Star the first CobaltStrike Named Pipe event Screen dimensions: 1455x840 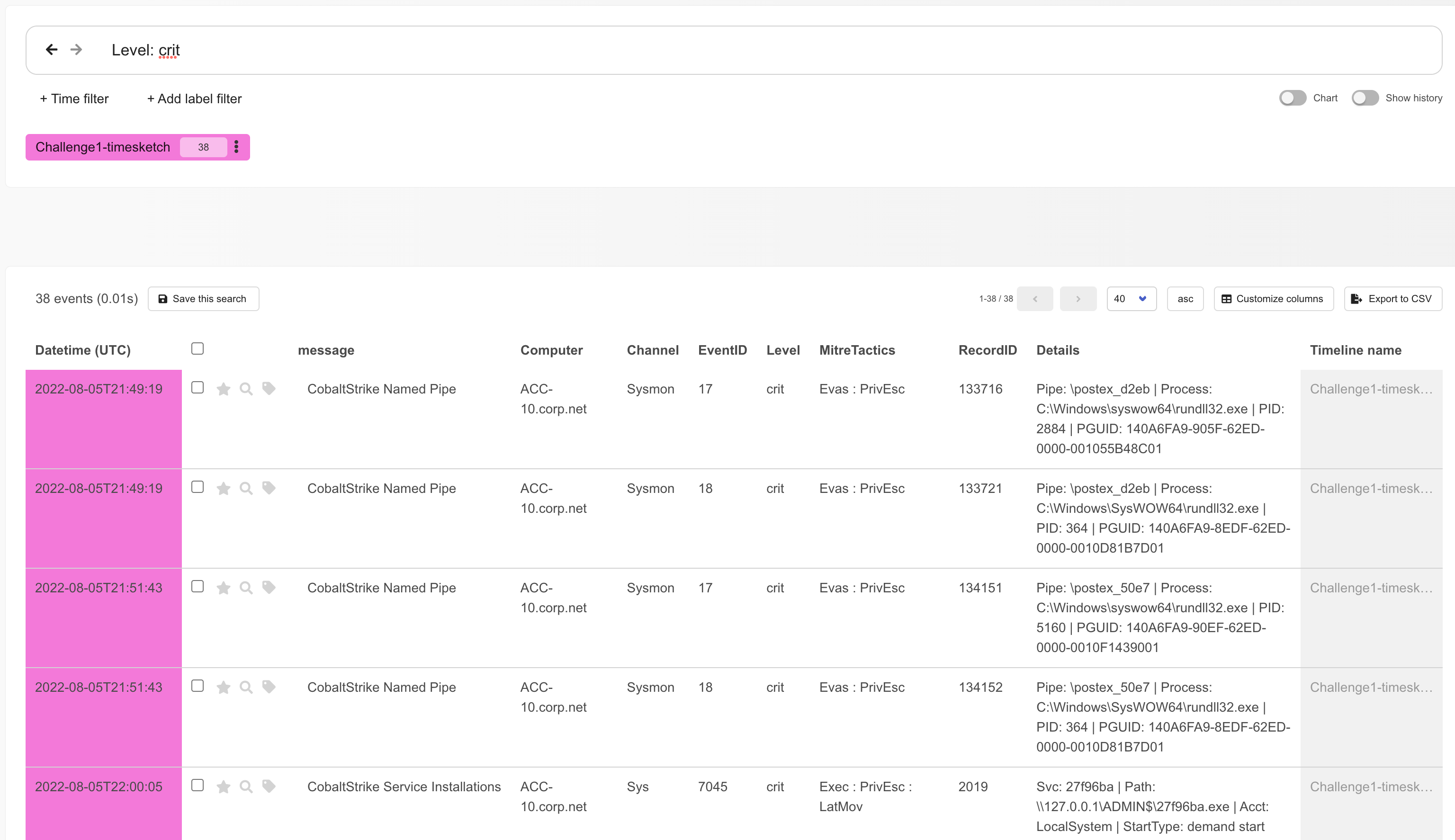[224, 388]
